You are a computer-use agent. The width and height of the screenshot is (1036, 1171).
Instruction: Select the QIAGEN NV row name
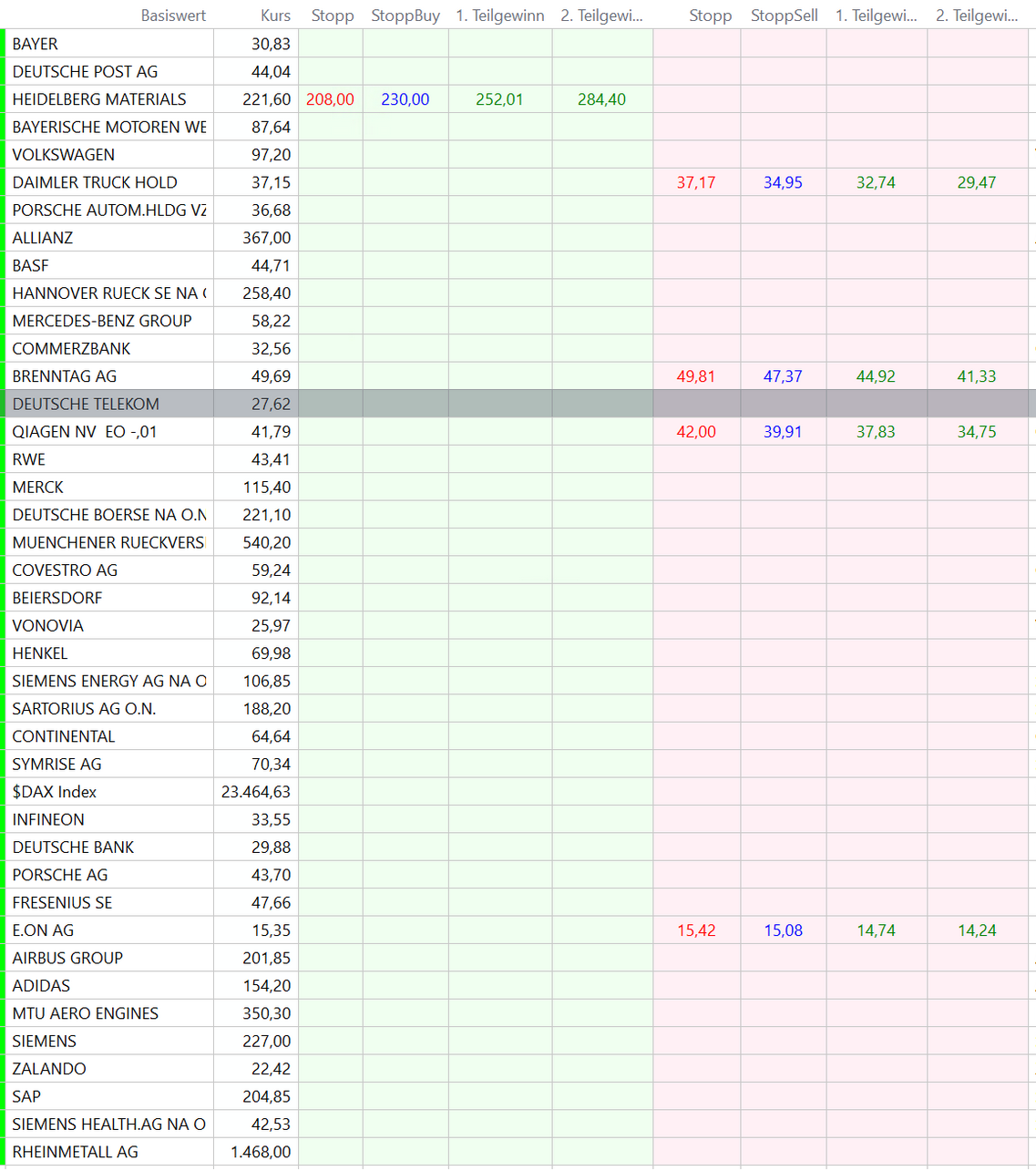[85, 432]
